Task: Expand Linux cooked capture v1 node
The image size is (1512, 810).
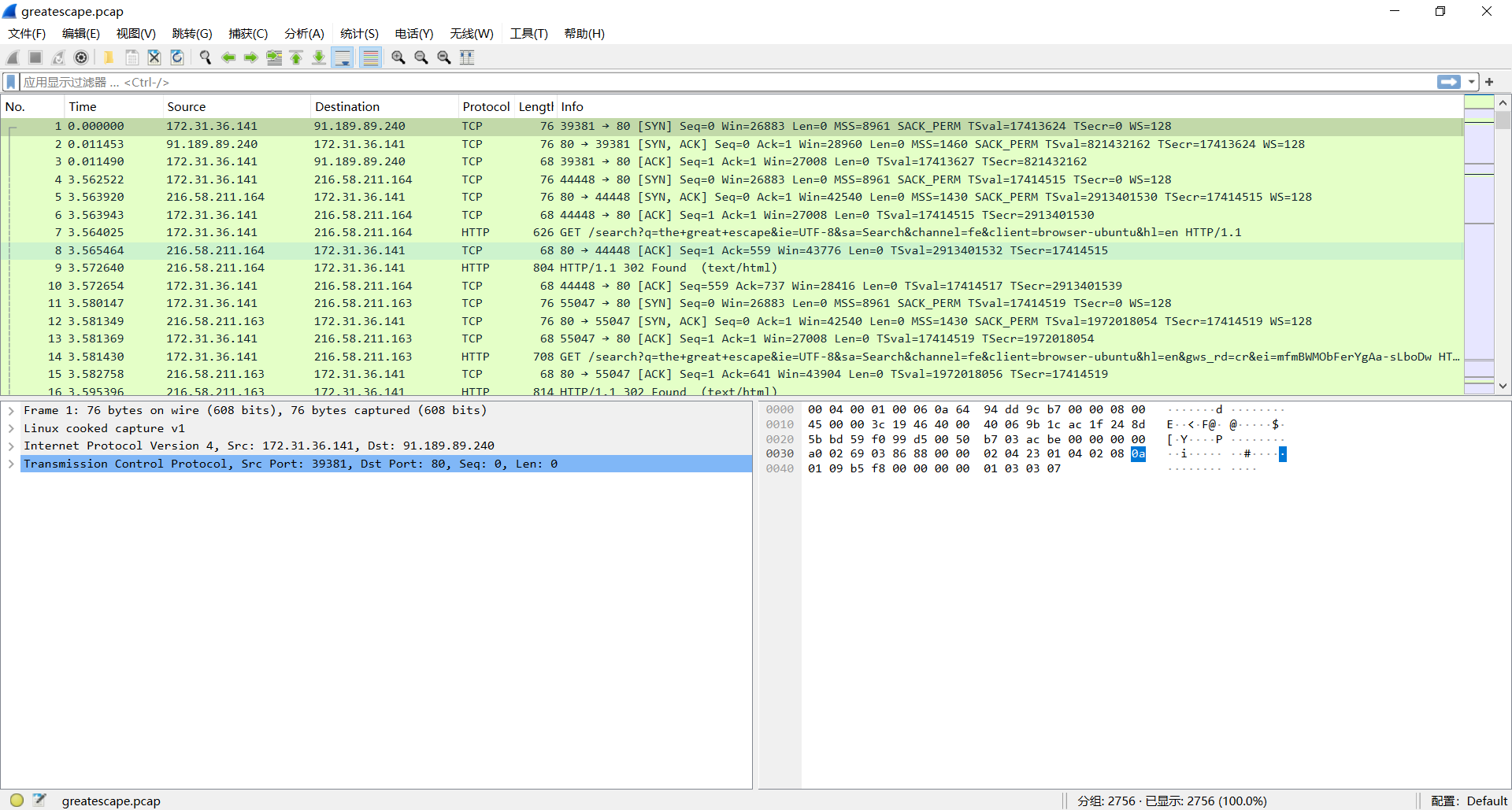Action: (11, 428)
